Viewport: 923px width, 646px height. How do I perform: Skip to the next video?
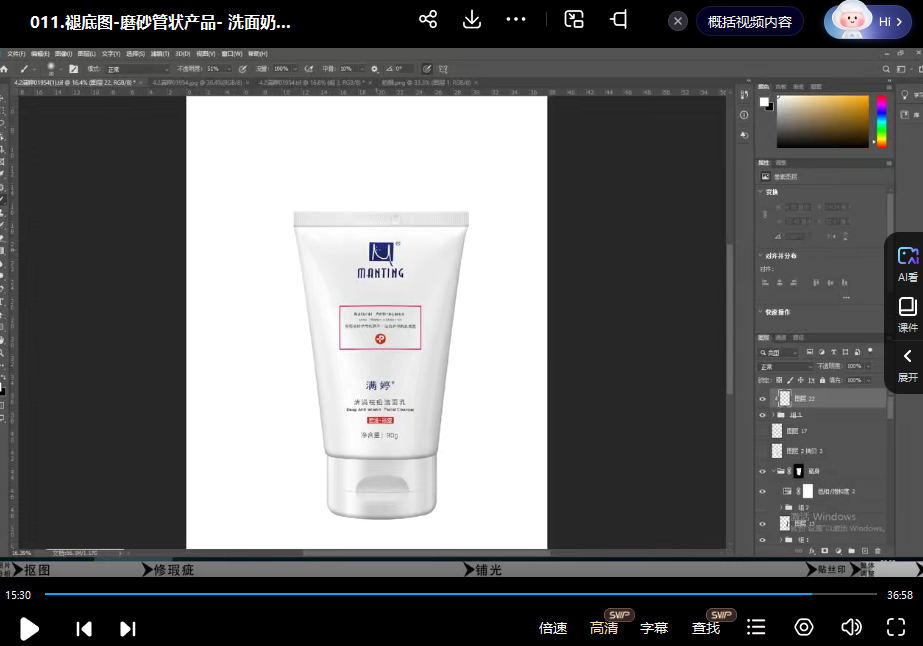coord(128,628)
